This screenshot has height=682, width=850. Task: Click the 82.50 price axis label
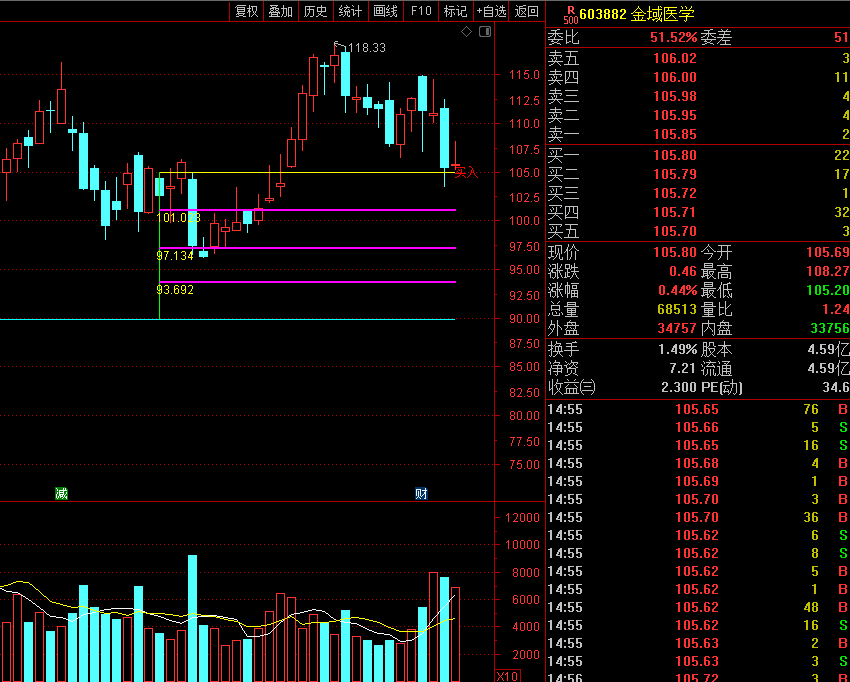coord(524,392)
